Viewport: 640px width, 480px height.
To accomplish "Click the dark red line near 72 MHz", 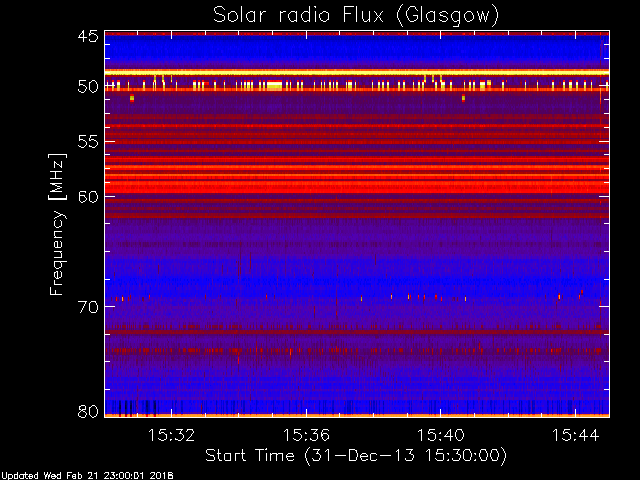I will [x=357, y=332].
